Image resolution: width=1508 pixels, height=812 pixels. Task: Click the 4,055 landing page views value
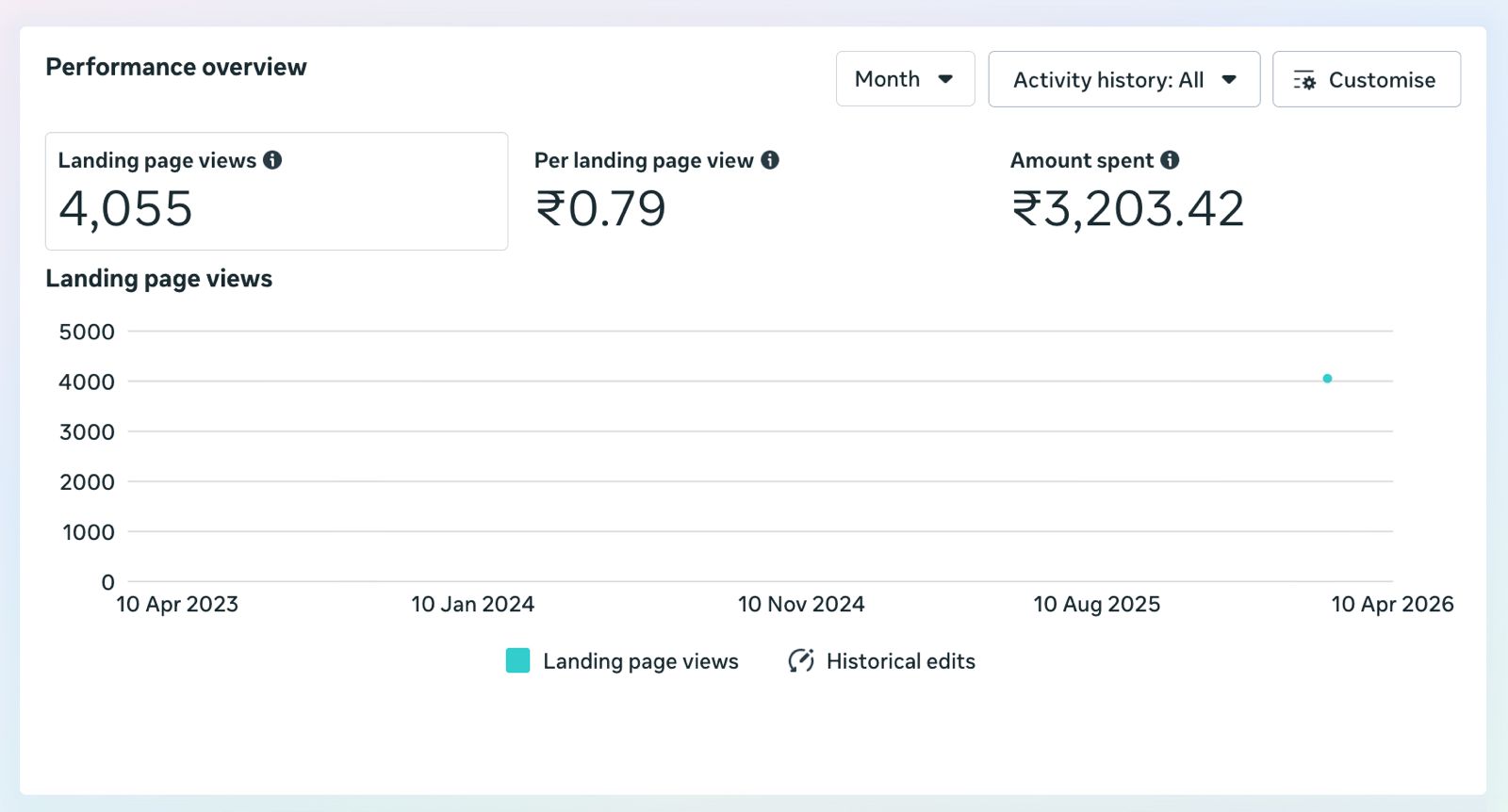click(125, 209)
